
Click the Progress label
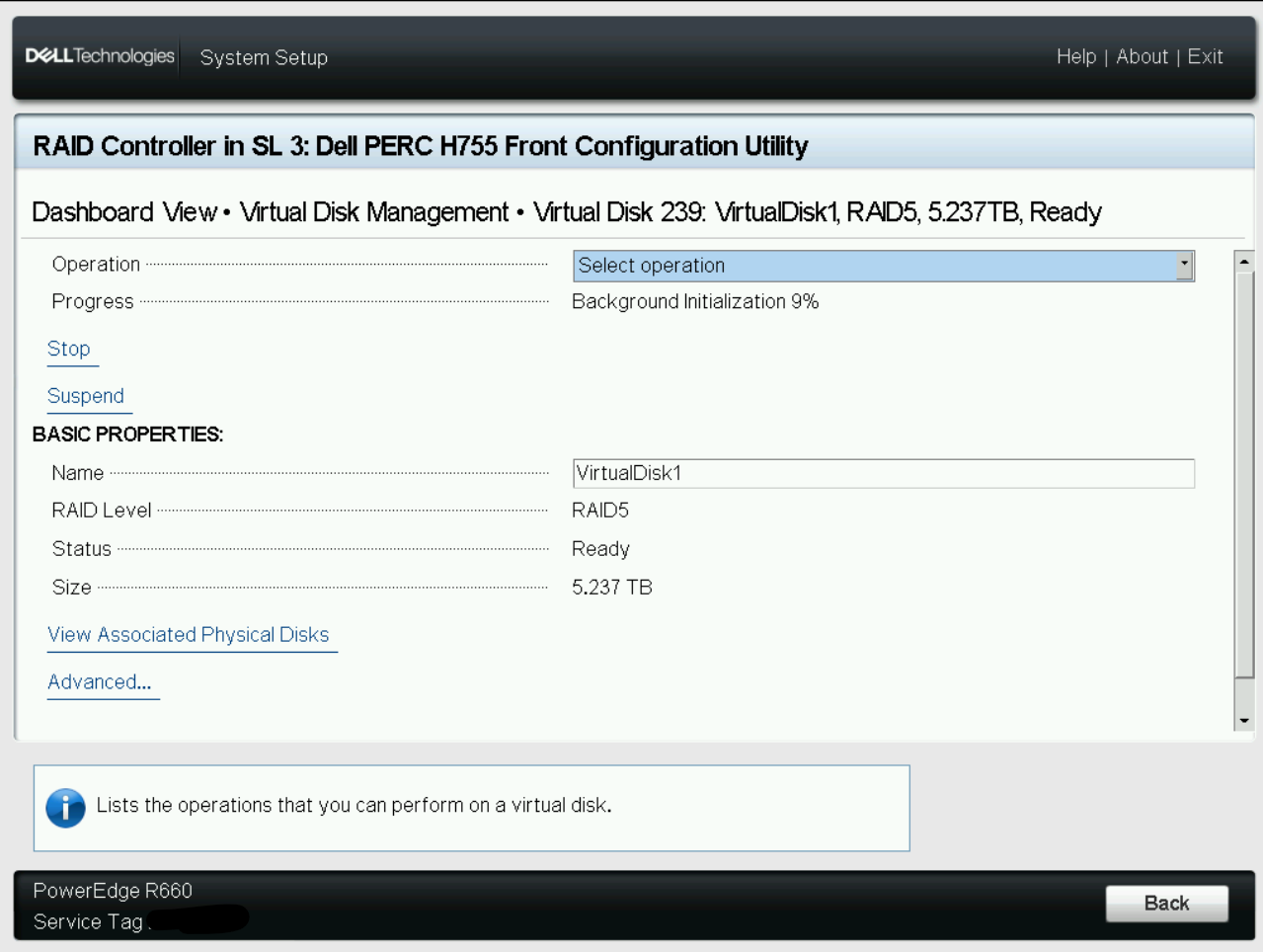point(93,302)
